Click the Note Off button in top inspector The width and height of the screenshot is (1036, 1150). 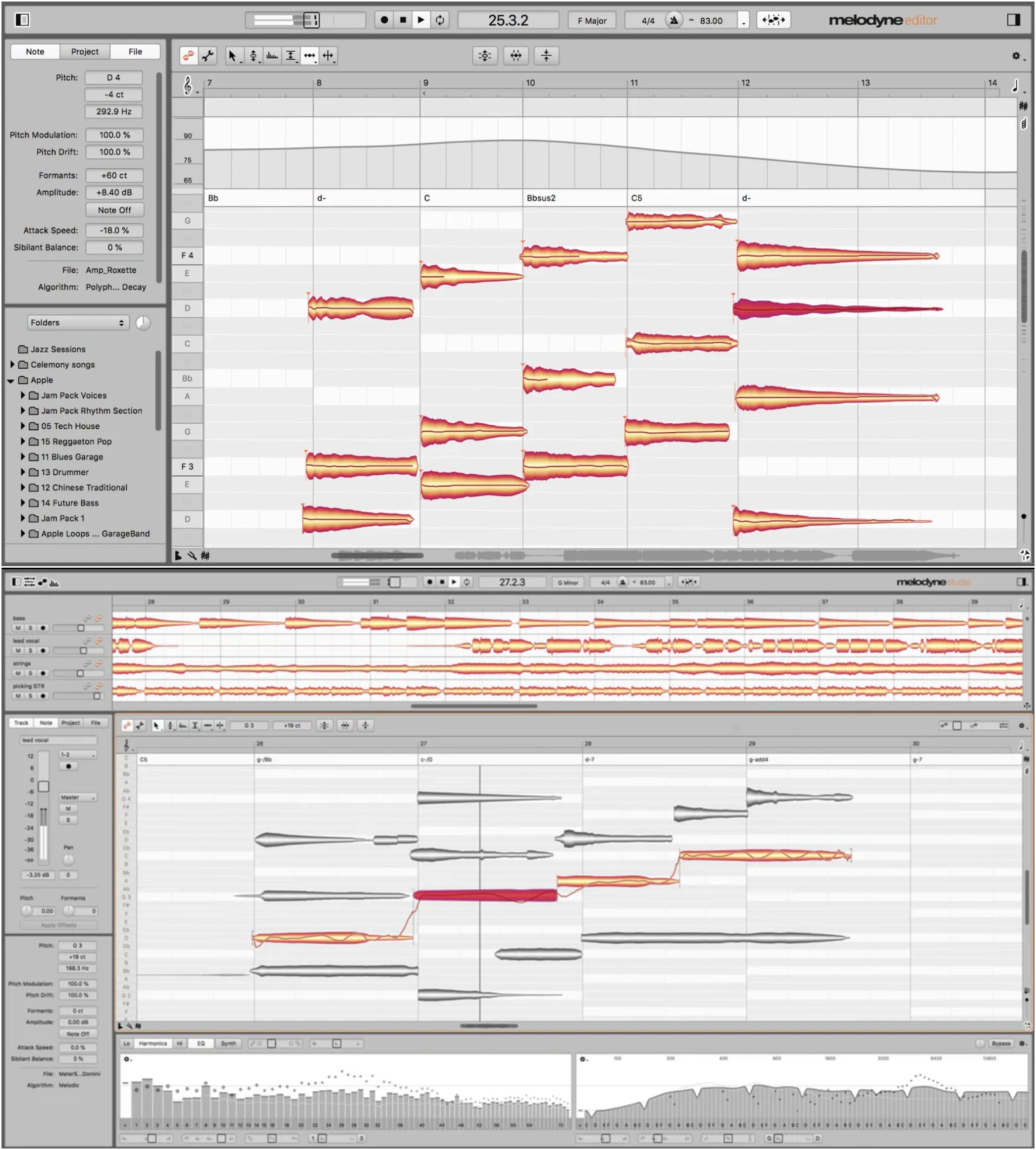pos(115,210)
